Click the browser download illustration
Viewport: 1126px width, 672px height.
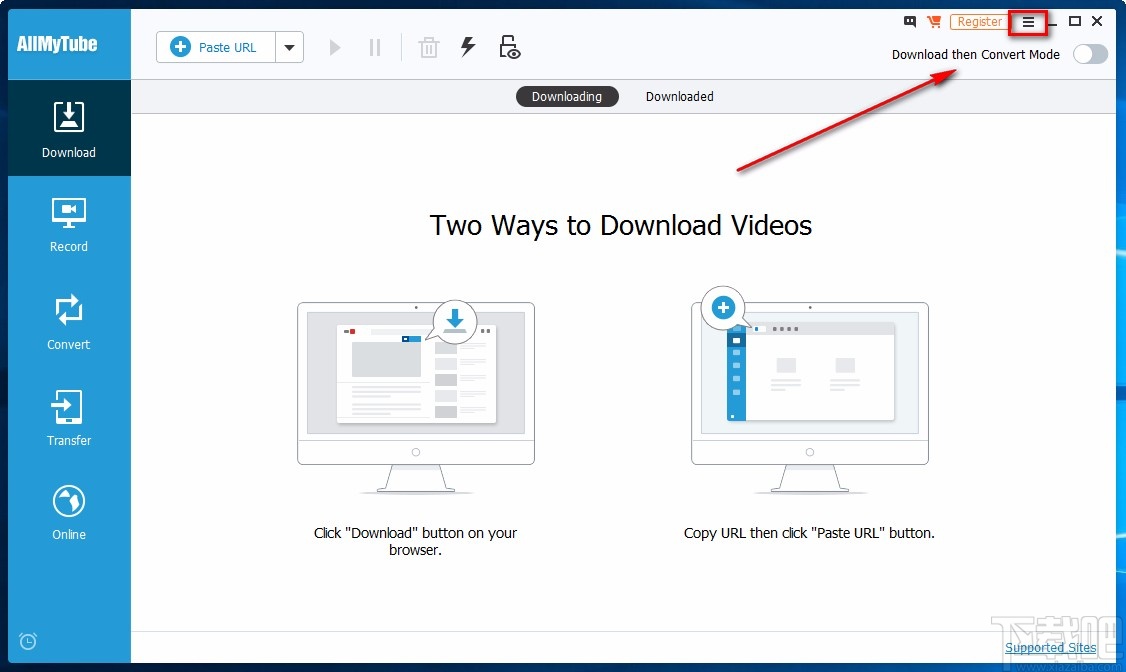click(x=416, y=397)
